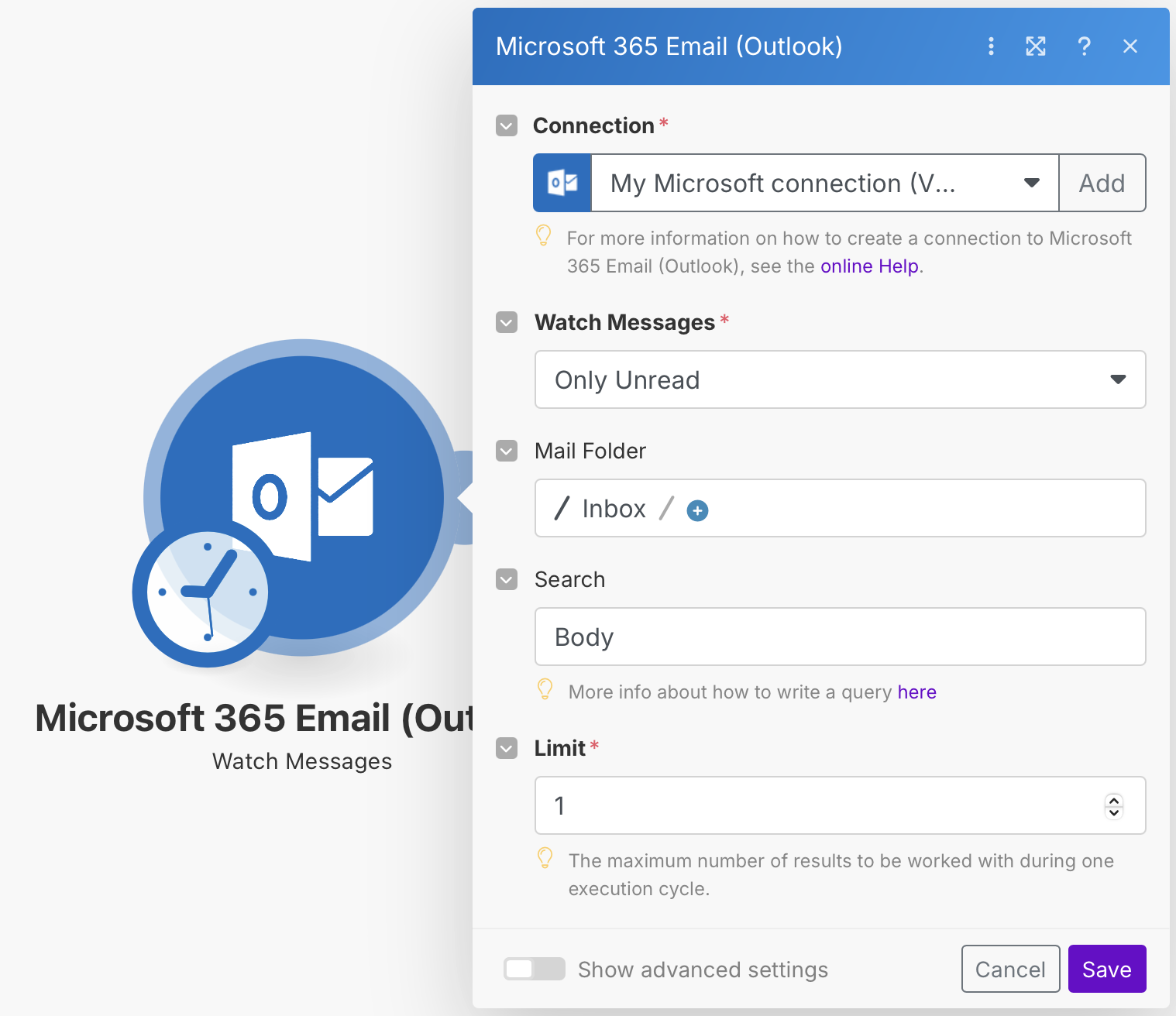Screen dimensions: 1176x1016
Task: Open the My Microsoft connection dropdown
Action: (825, 183)
